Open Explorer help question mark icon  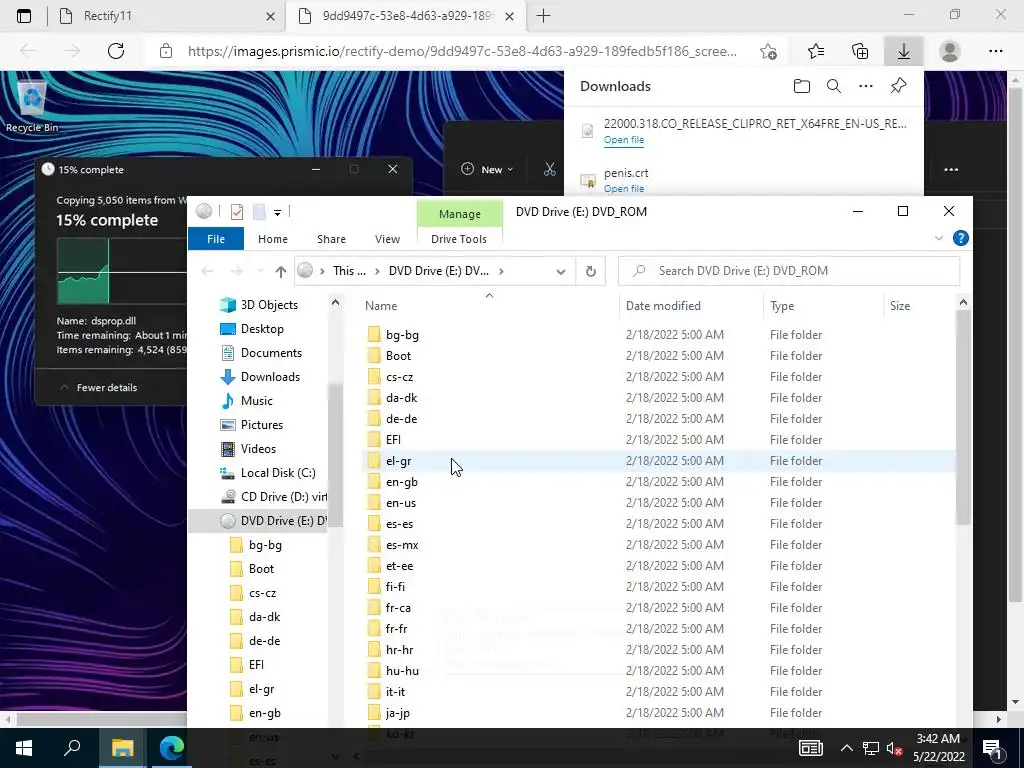click(961, 238)
